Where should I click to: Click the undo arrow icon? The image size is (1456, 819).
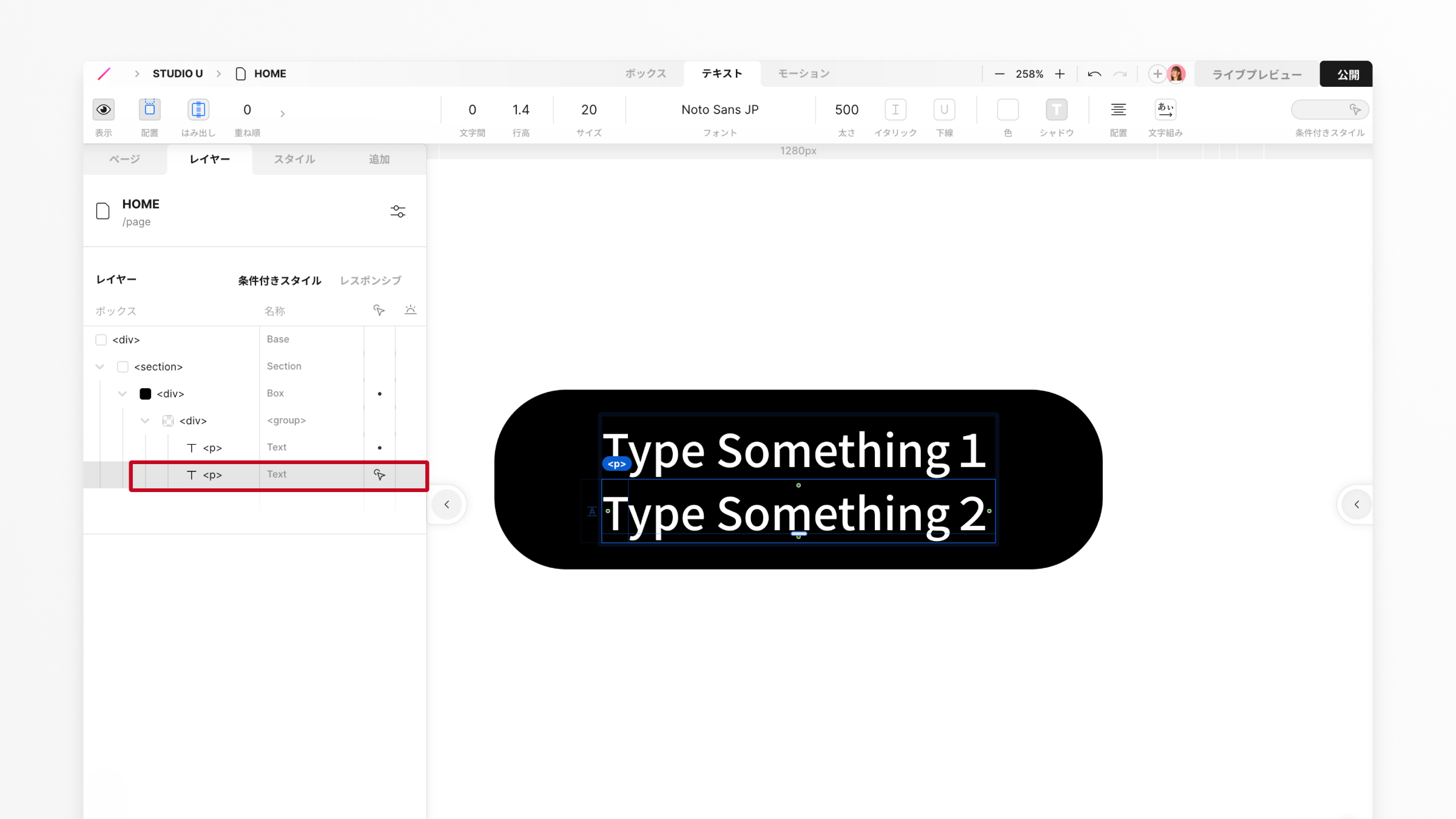click(1094, 74)
